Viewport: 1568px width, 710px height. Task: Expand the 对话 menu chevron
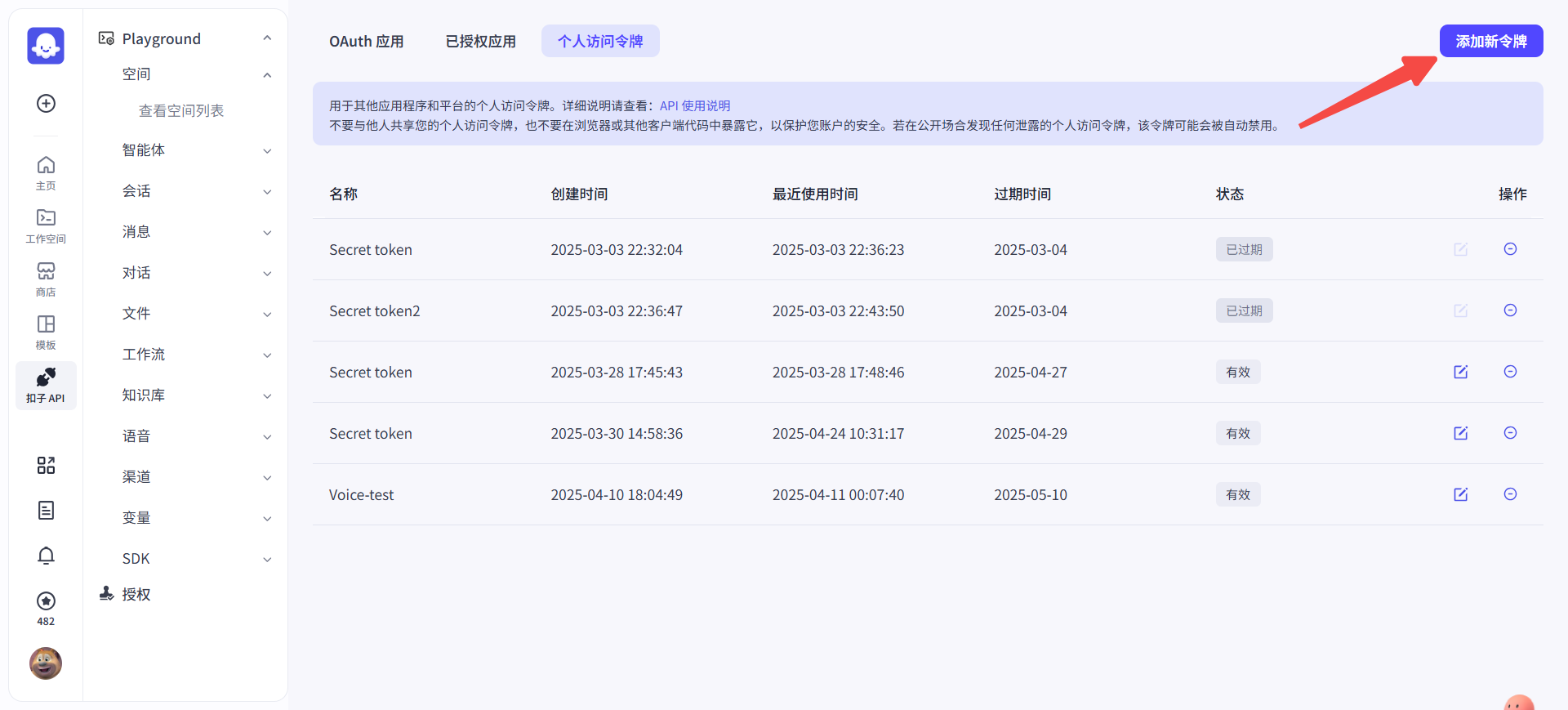click(267, 274)
